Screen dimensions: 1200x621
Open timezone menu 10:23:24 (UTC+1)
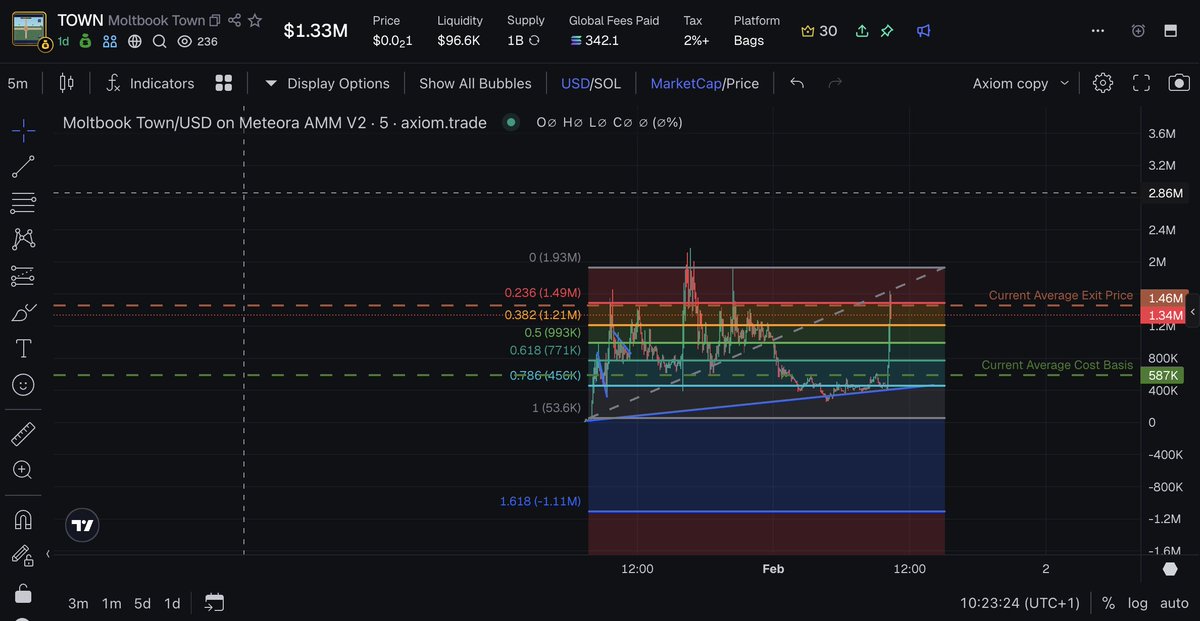pos(1020,603)
